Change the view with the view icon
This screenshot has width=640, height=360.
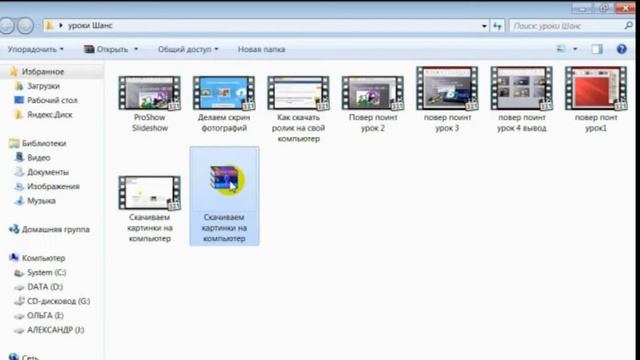pos(562,49)
